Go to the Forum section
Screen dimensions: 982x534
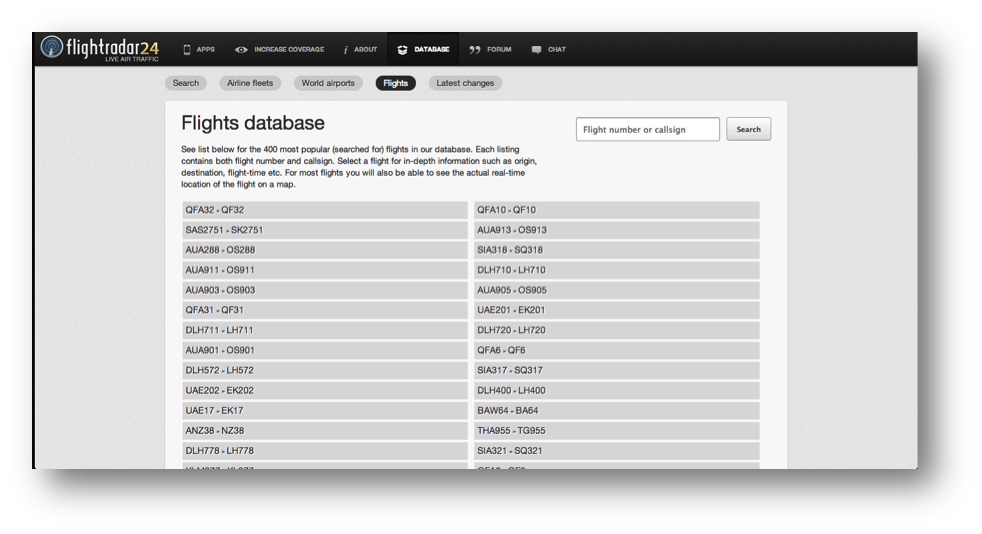pyautogui.click(x=499, y=49)
